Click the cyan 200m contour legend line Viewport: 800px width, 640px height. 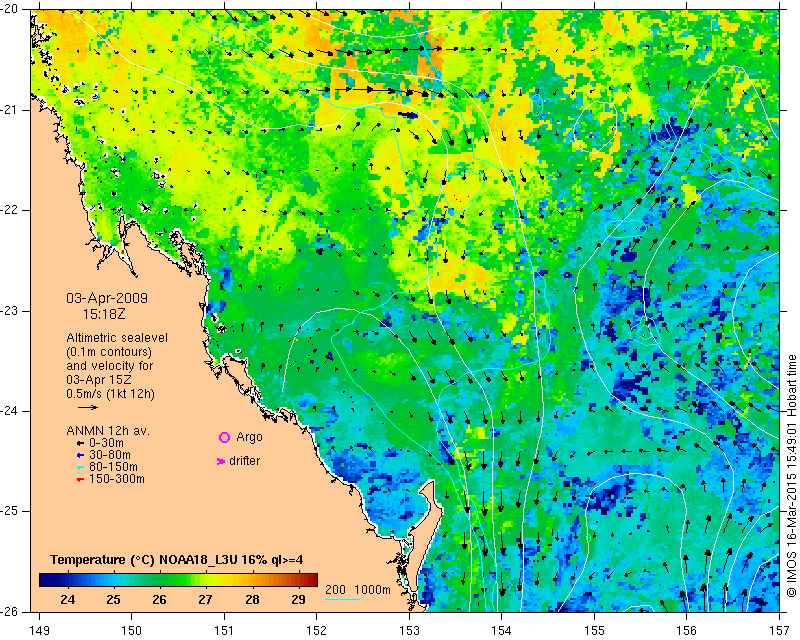point(342,599)
